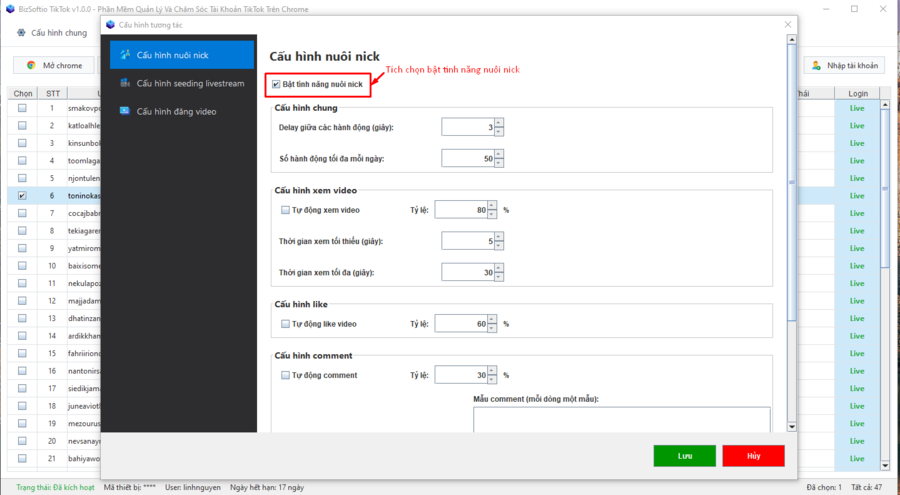Image resolution: width=900 pixels, height=495 pixels.
Task: Decrease Số hành động tối đa mỗi ngày
Action: coord(498,163)
